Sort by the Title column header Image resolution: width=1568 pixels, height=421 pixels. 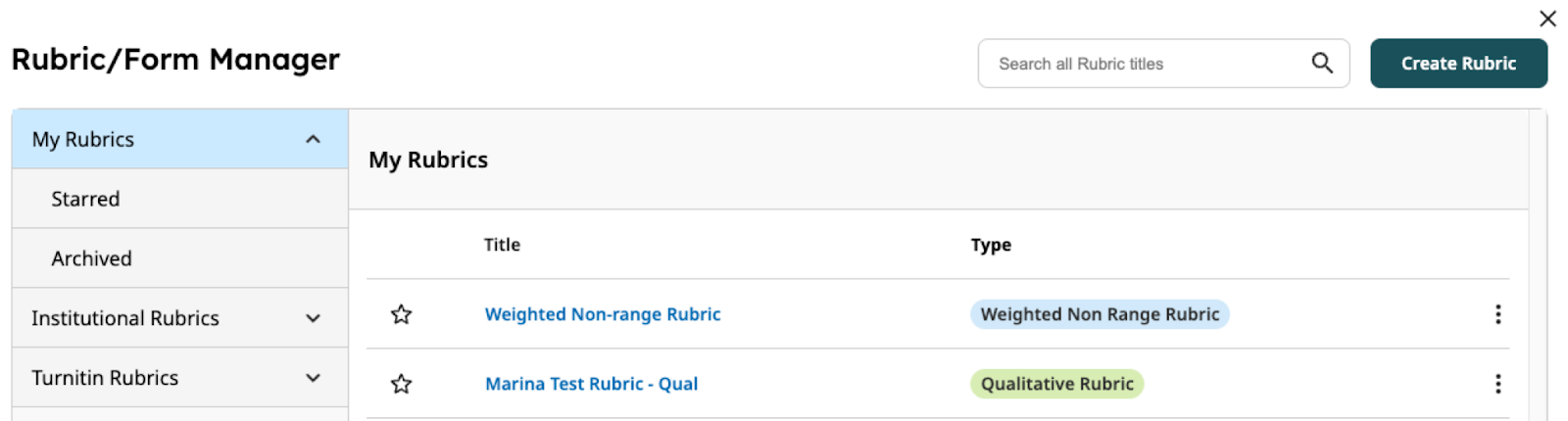502,245
